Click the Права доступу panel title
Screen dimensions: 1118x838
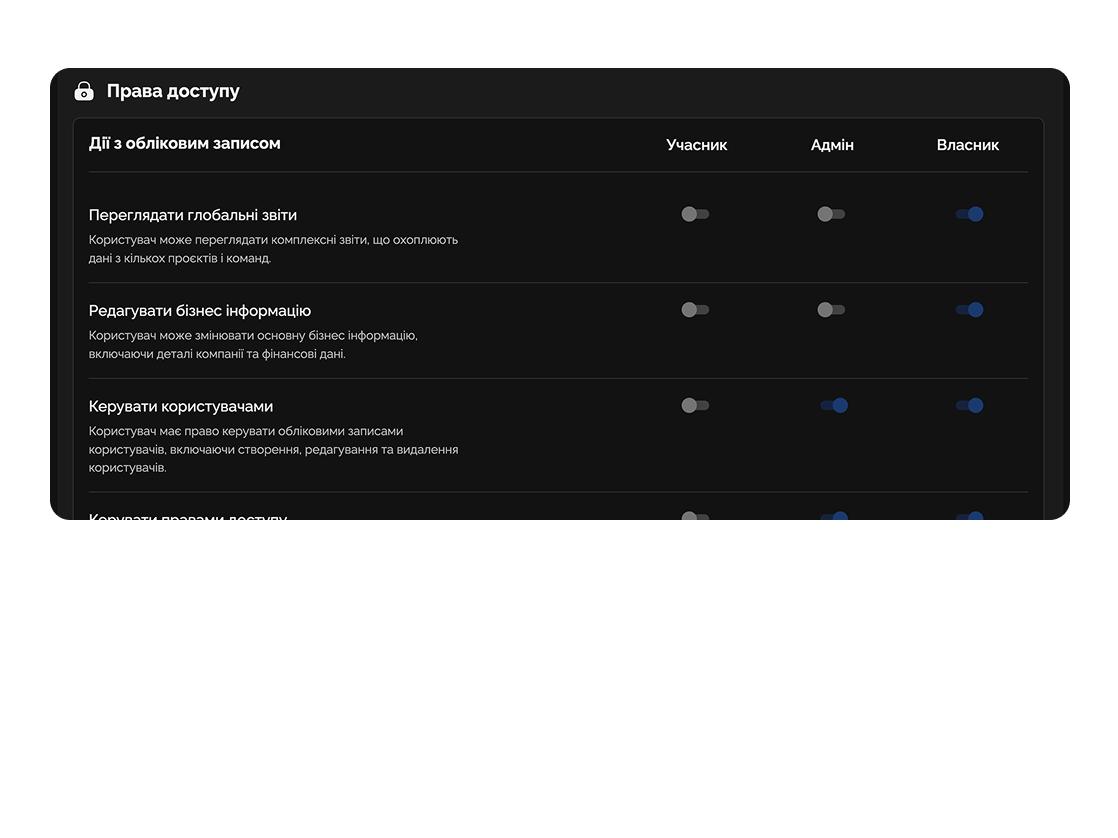(x=173, y=91)
